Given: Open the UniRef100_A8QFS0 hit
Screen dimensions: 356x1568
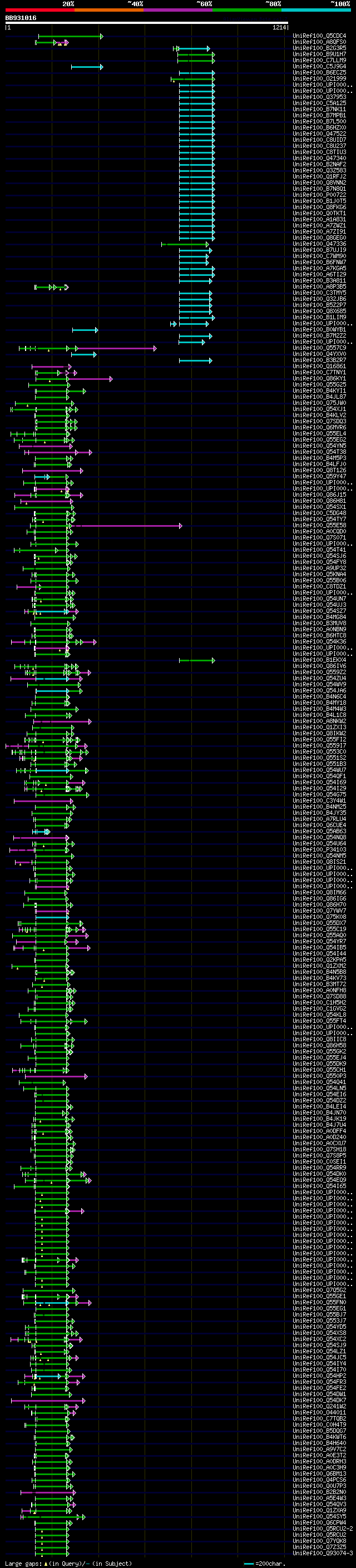Looking at the screenshot, I should [319, 42].
